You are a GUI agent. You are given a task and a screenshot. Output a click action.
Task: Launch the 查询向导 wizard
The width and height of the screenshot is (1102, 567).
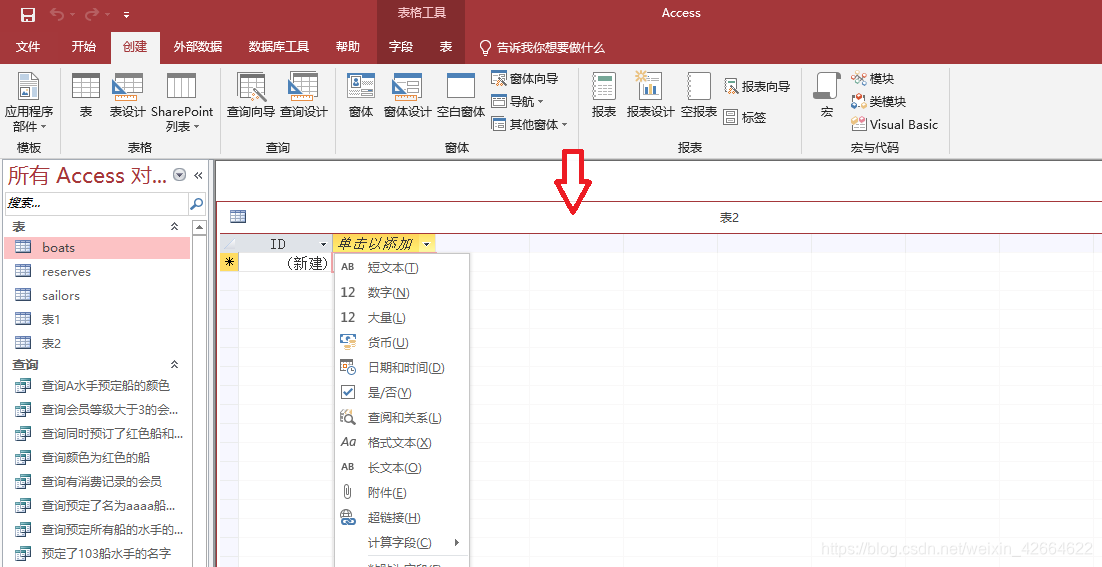coord(251,95)
